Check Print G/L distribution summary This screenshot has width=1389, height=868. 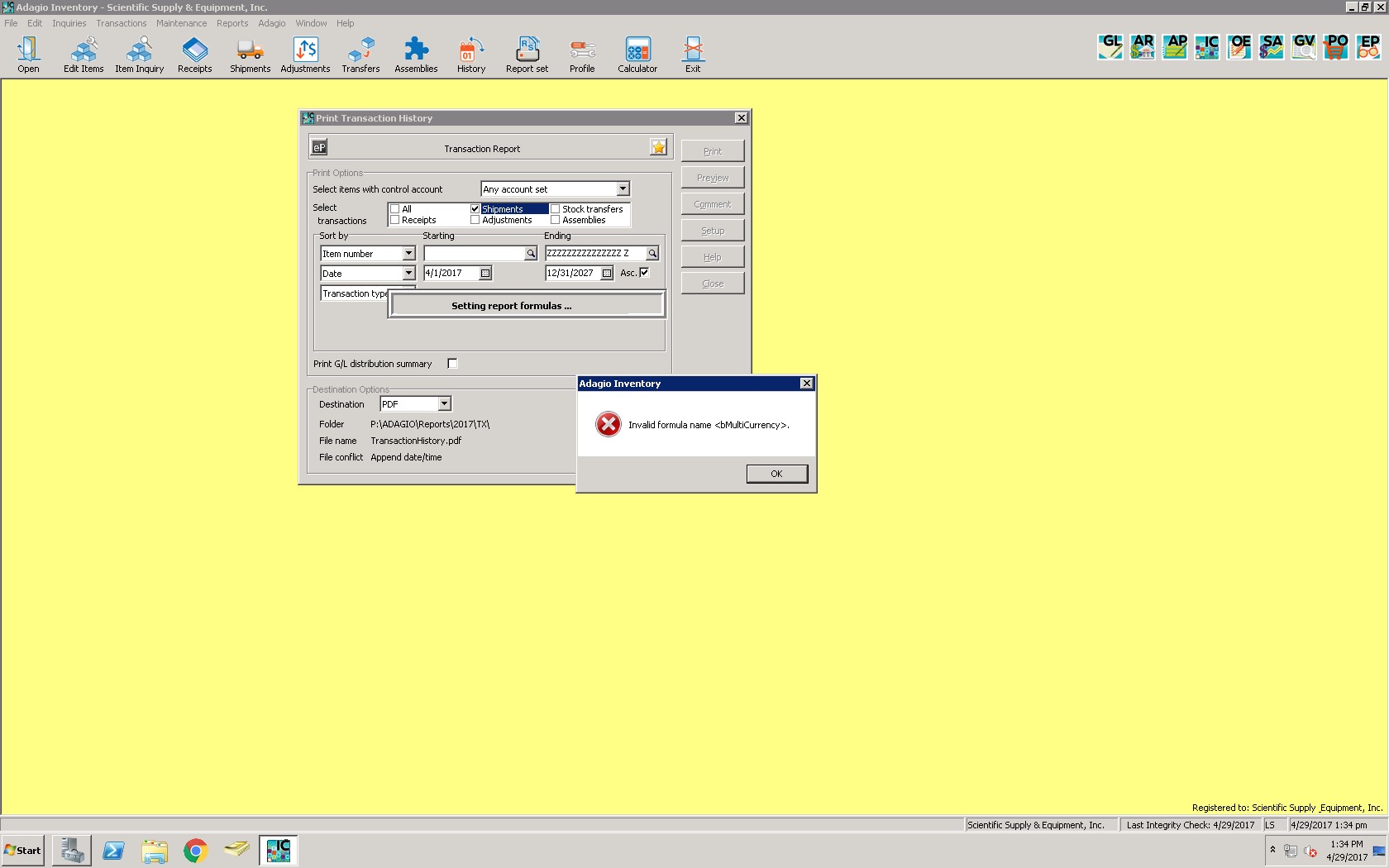pos(452,364)
